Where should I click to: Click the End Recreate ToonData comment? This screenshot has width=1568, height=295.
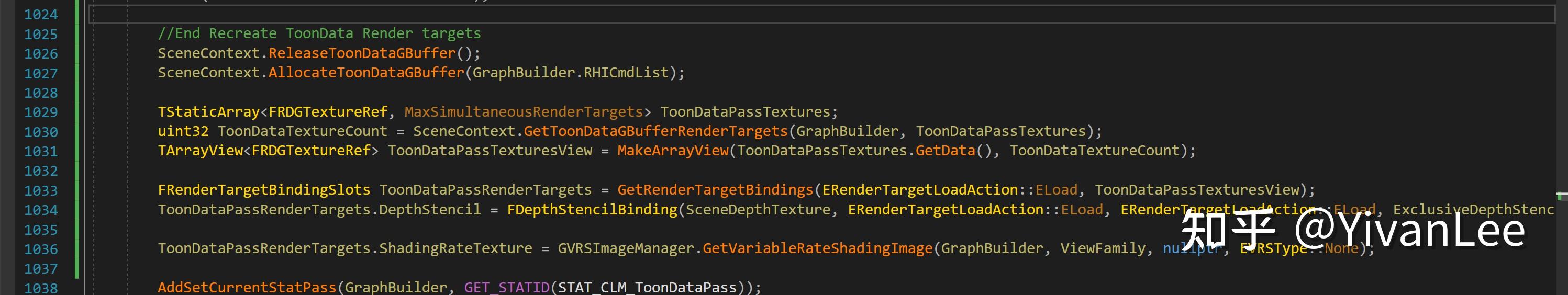click(x=319, y=33)
